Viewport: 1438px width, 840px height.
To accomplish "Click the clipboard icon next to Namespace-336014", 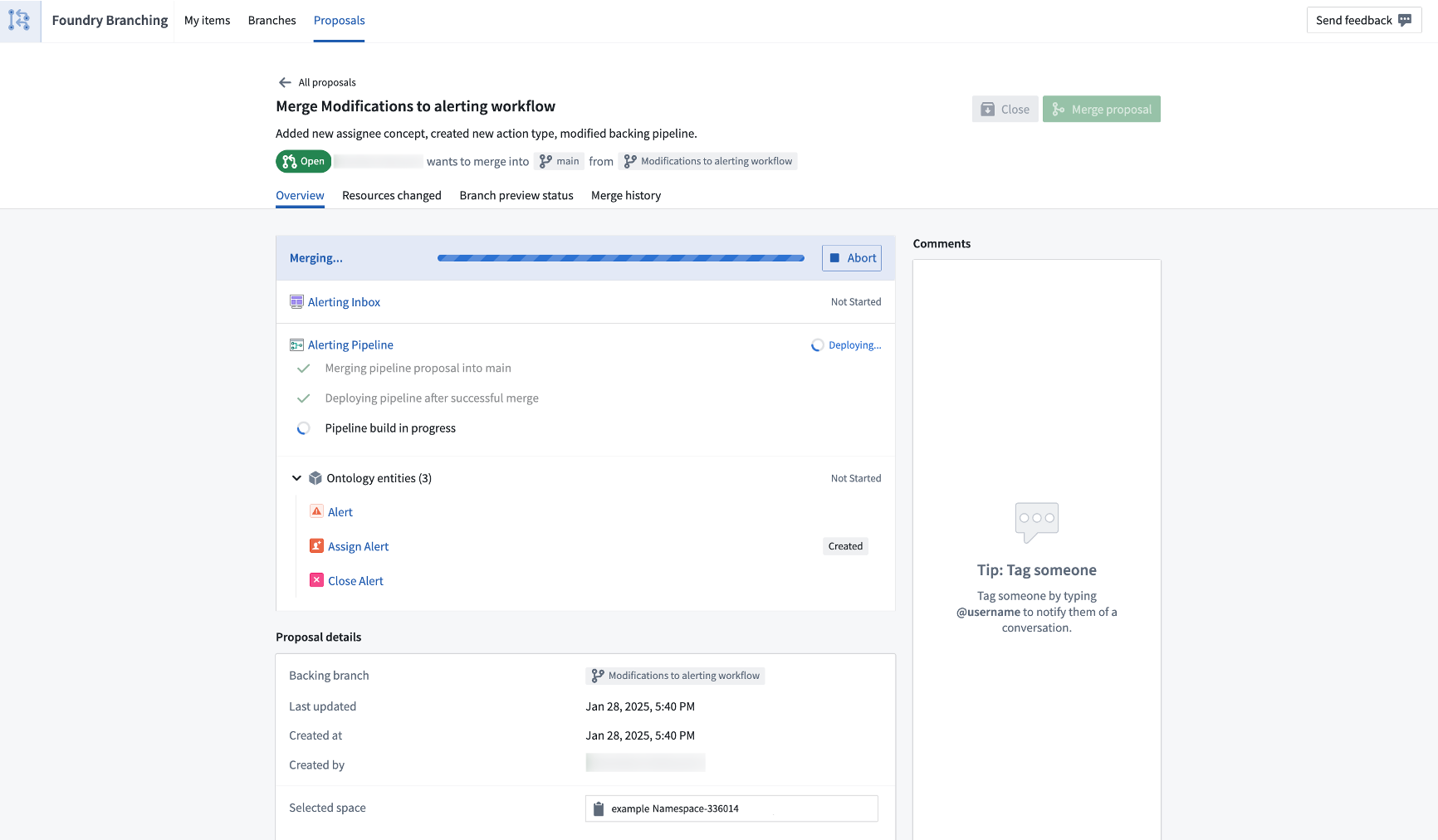I will coord(599,808).
